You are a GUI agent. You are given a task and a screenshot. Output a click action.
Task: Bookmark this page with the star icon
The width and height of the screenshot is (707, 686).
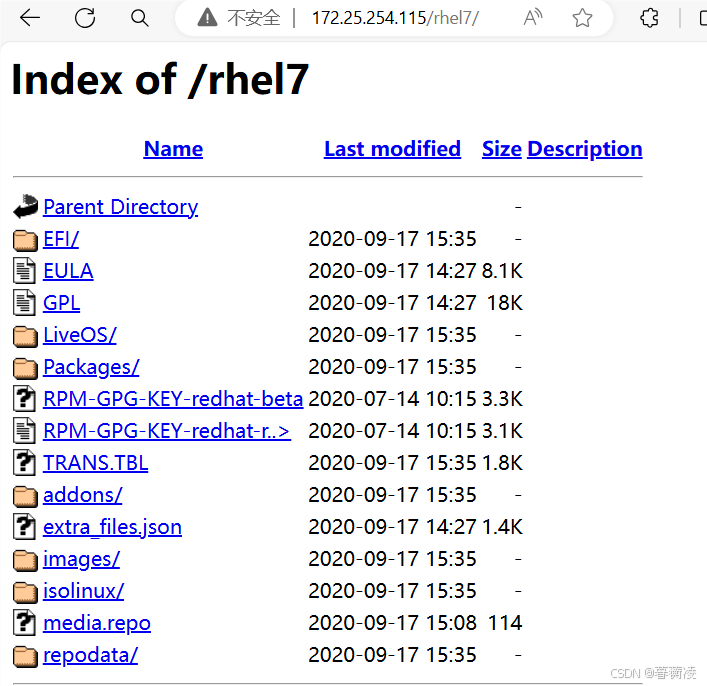tap(582, 18)
